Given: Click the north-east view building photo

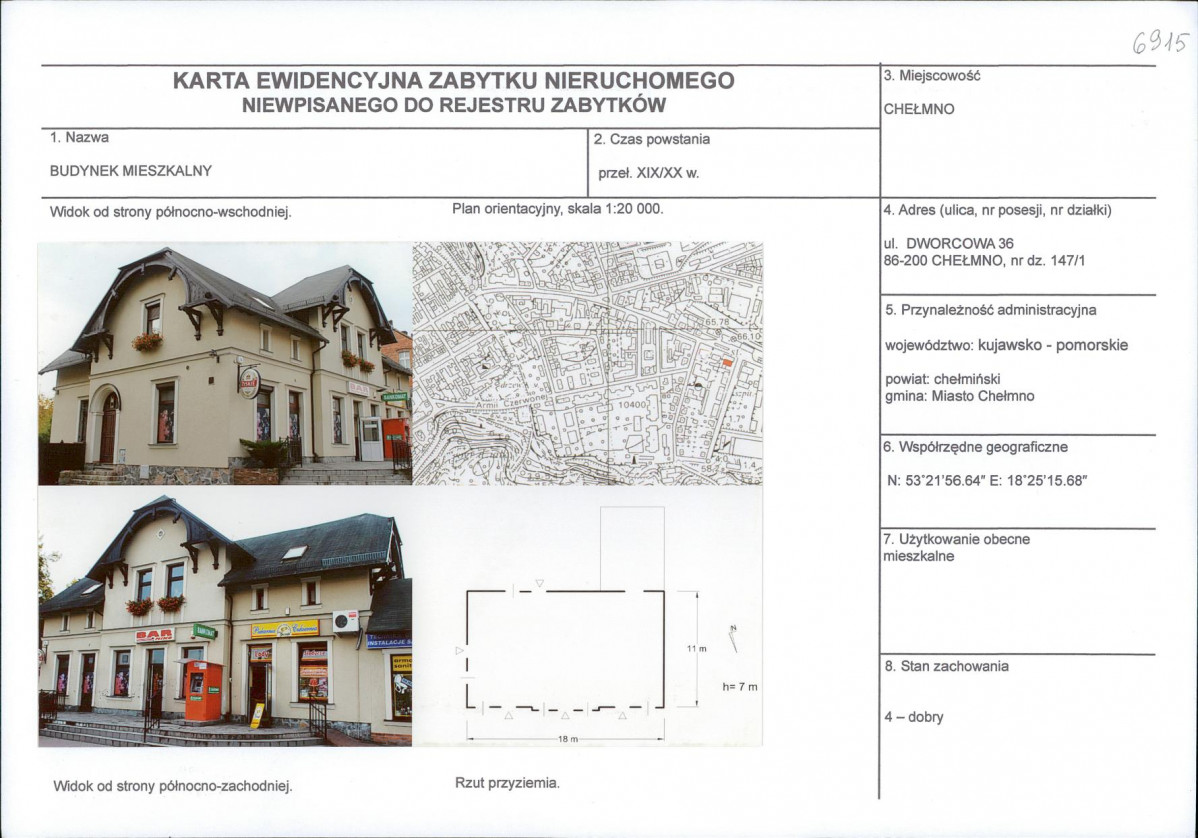Looking at the screenshot, I should coord(225,364).
